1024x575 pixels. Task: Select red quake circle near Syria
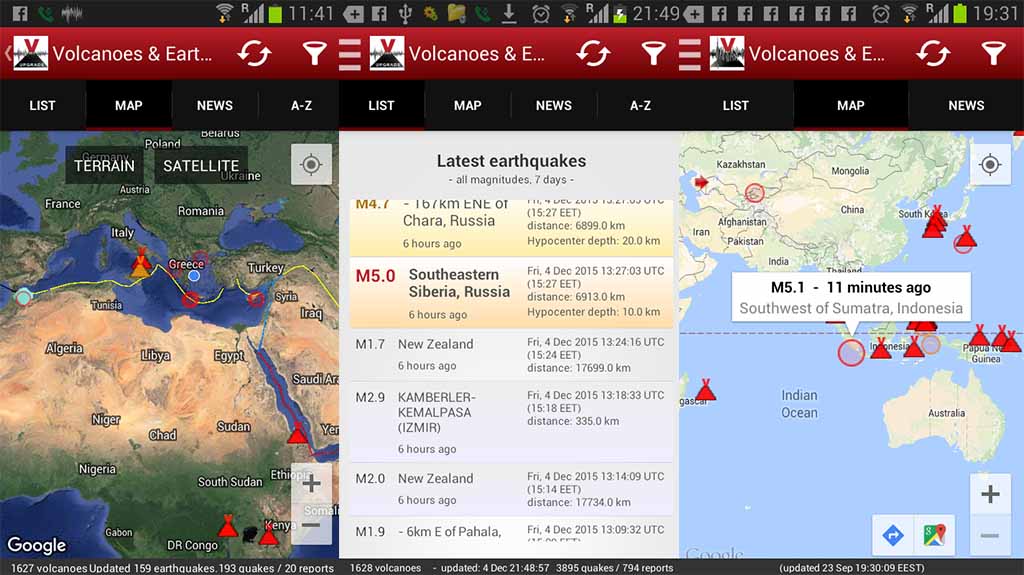point(256,299)
